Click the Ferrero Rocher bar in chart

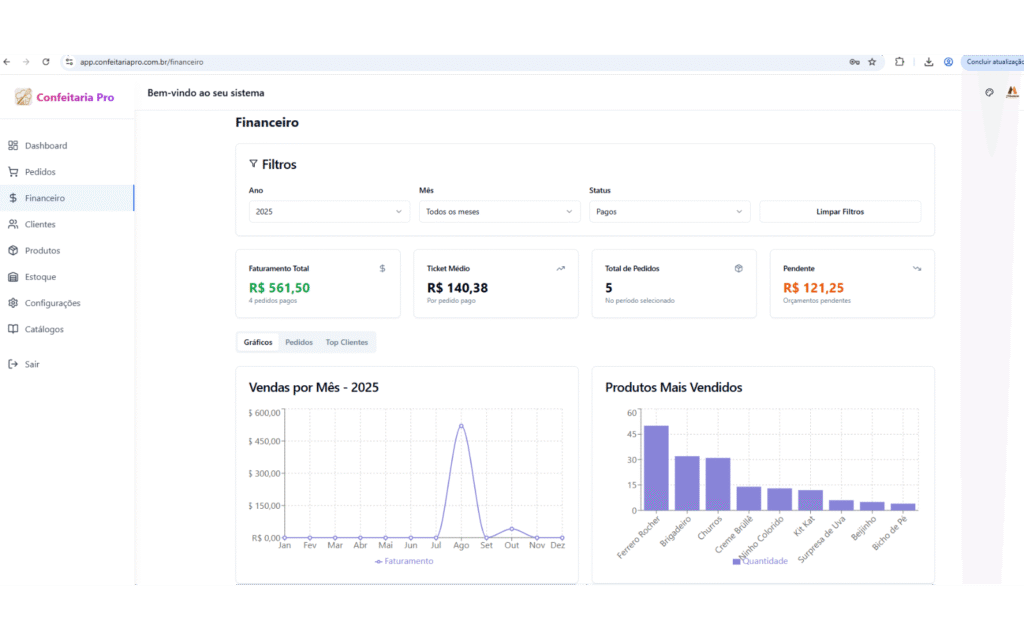(656, 468)
